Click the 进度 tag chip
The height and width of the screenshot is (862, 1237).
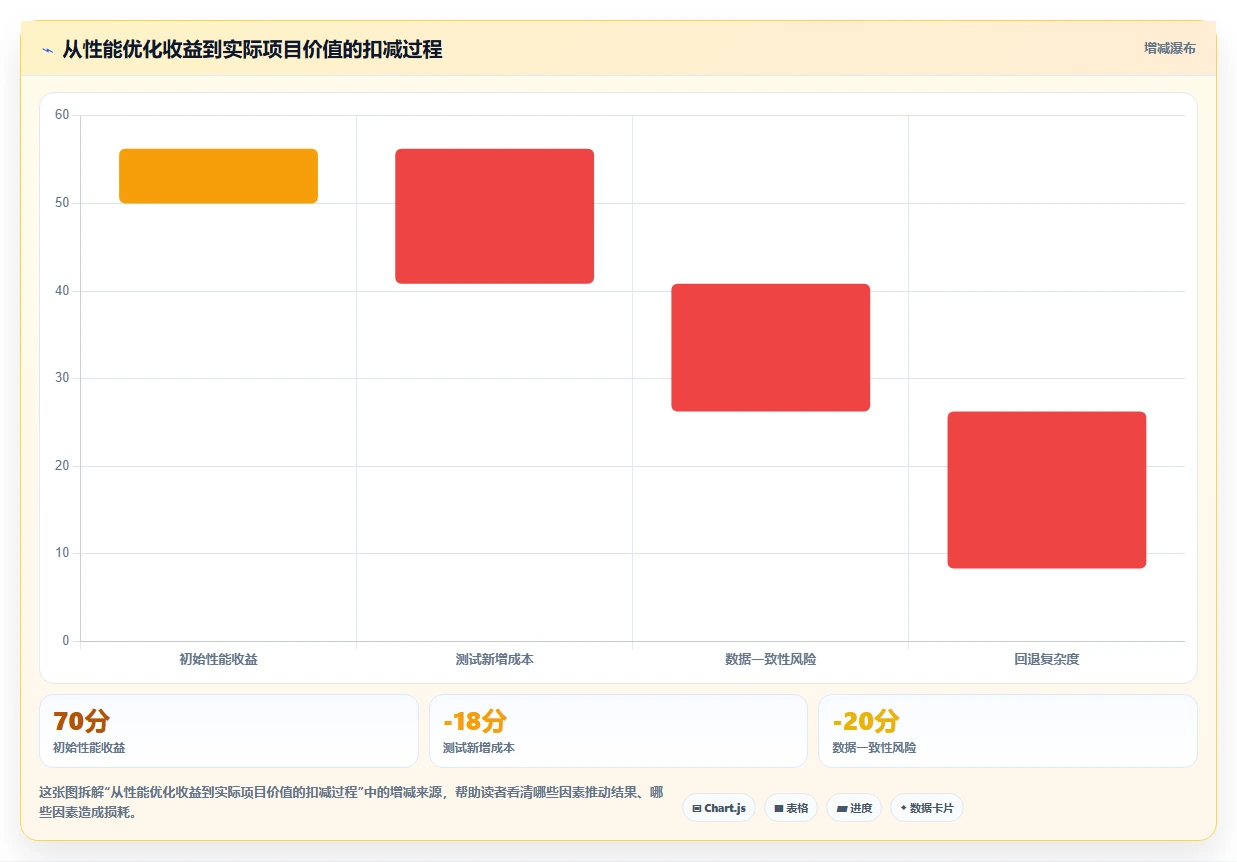point(854,808)
